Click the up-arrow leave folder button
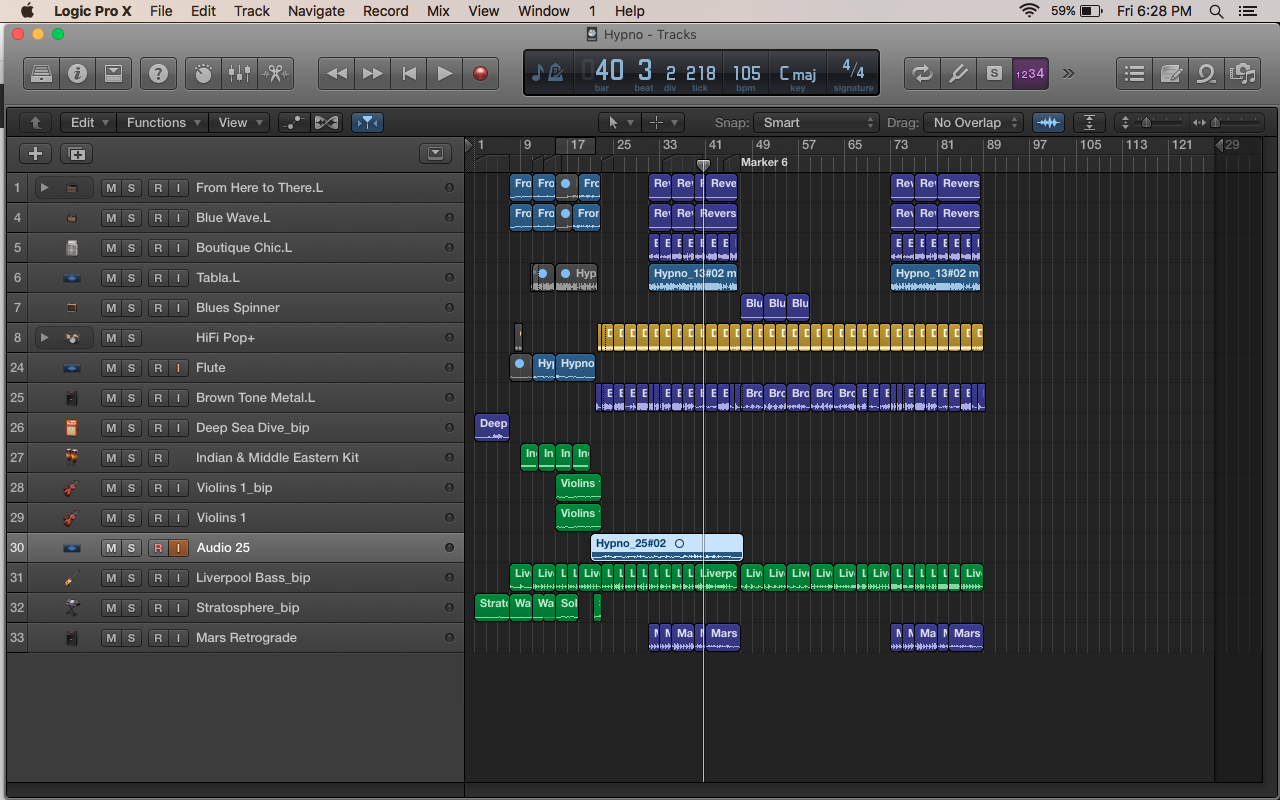Screen dimensions: 1280x800 [35, 123]
